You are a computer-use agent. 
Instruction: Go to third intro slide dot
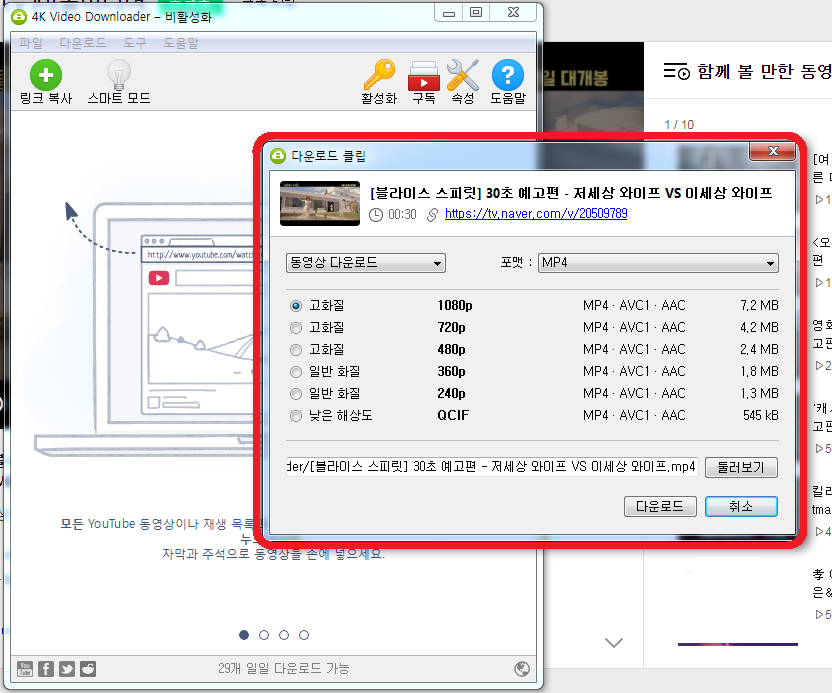(284, 635)
